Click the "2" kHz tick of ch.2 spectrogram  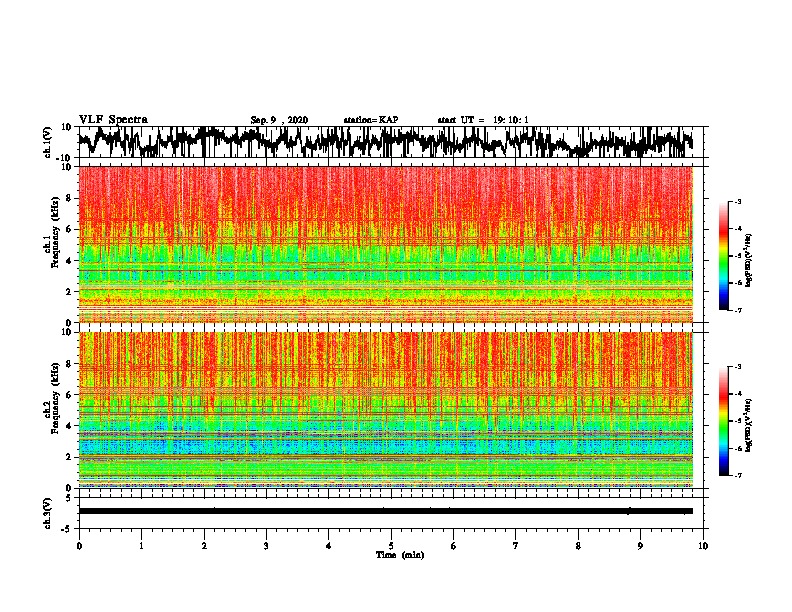click(x=70, y=457)
